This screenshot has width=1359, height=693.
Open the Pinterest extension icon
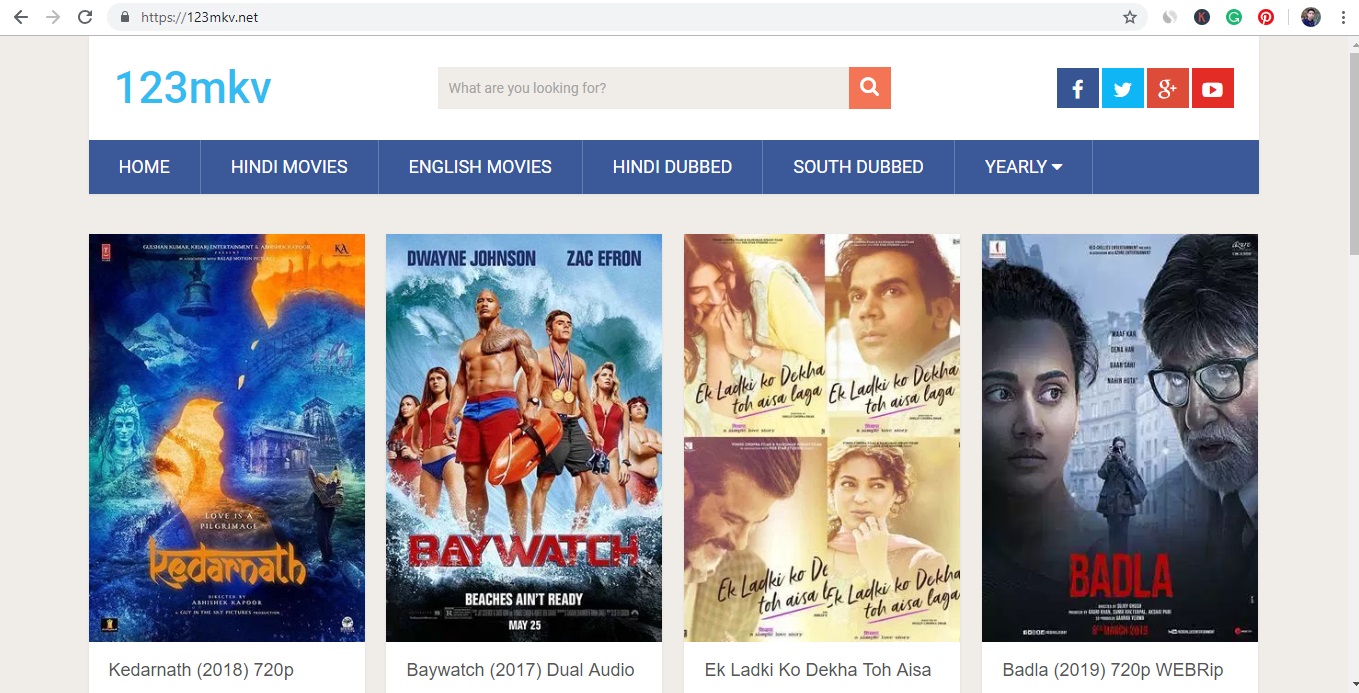coord(1266,17)
